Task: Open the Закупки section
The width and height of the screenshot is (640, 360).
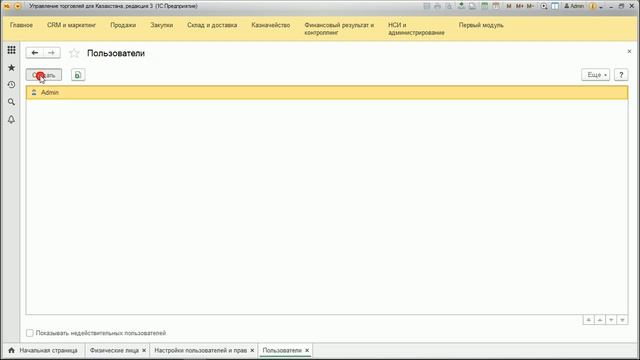Action: [162, 25]
